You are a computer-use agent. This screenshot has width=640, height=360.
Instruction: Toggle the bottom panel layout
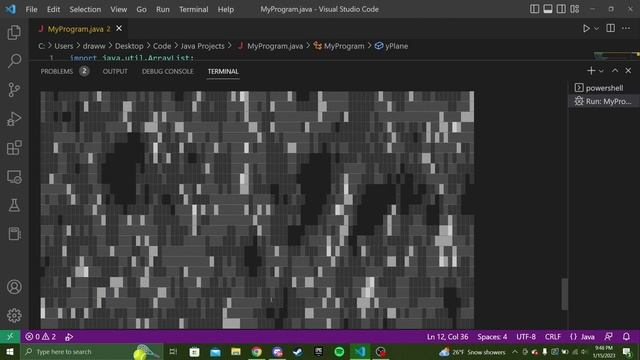point(548,9)
